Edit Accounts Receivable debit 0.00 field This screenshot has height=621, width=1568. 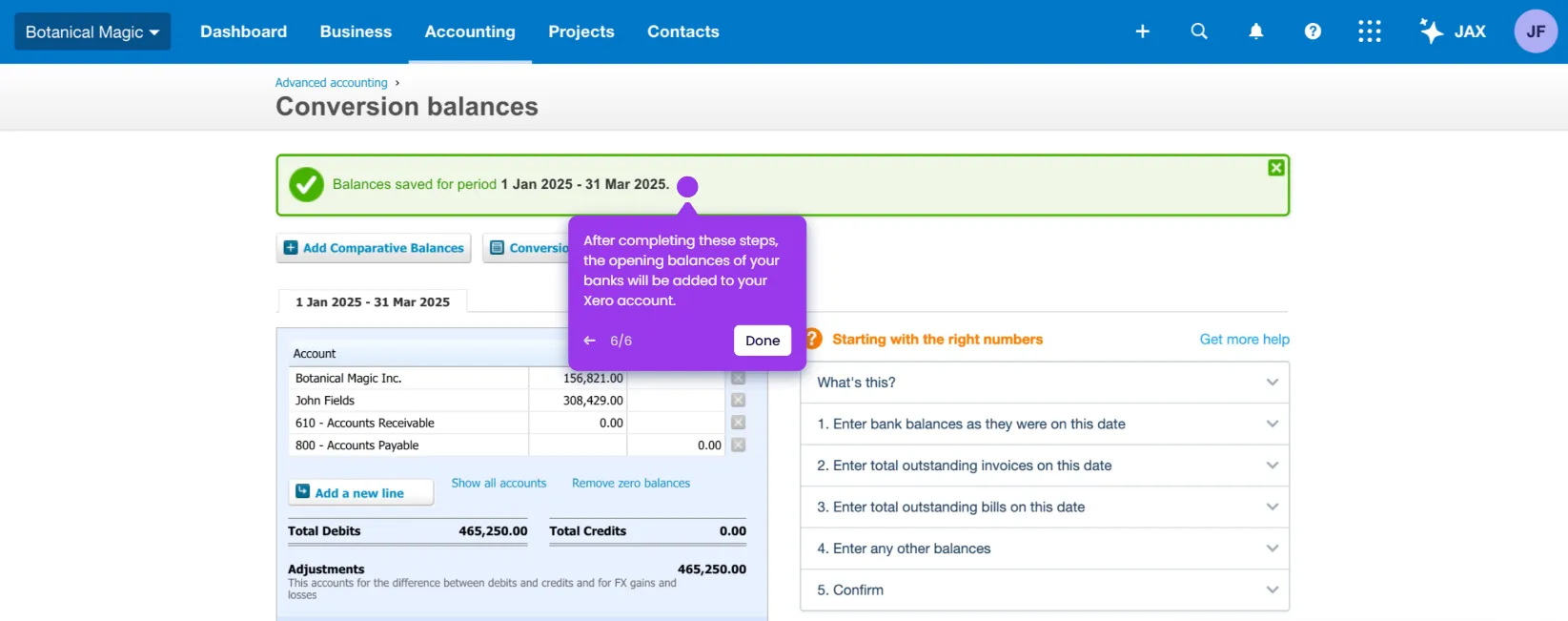pyautogui.click(x=578, y=423)
